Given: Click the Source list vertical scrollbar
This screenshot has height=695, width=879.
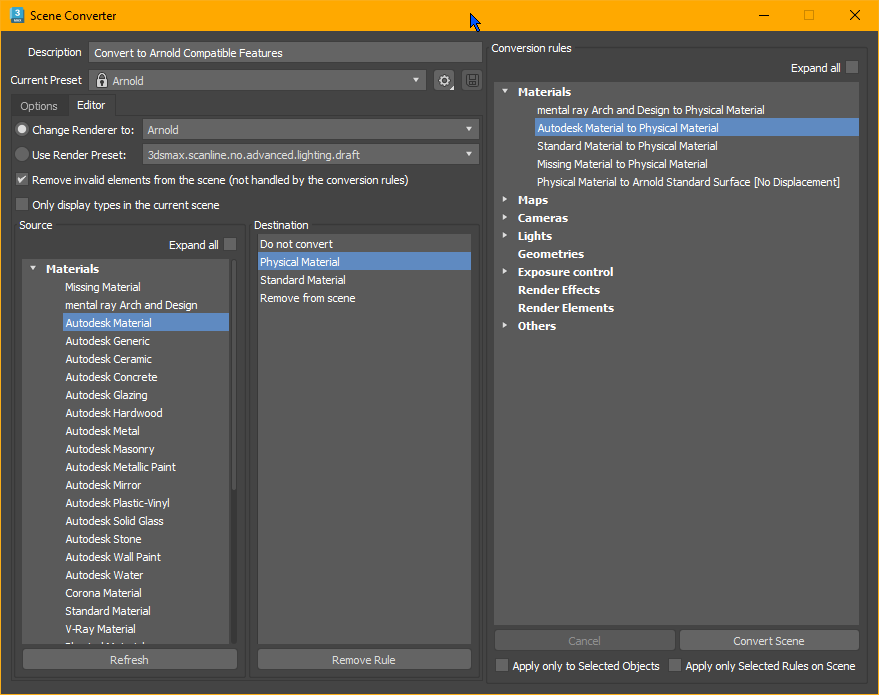Looking at the screenshot, I should [234, 376].
